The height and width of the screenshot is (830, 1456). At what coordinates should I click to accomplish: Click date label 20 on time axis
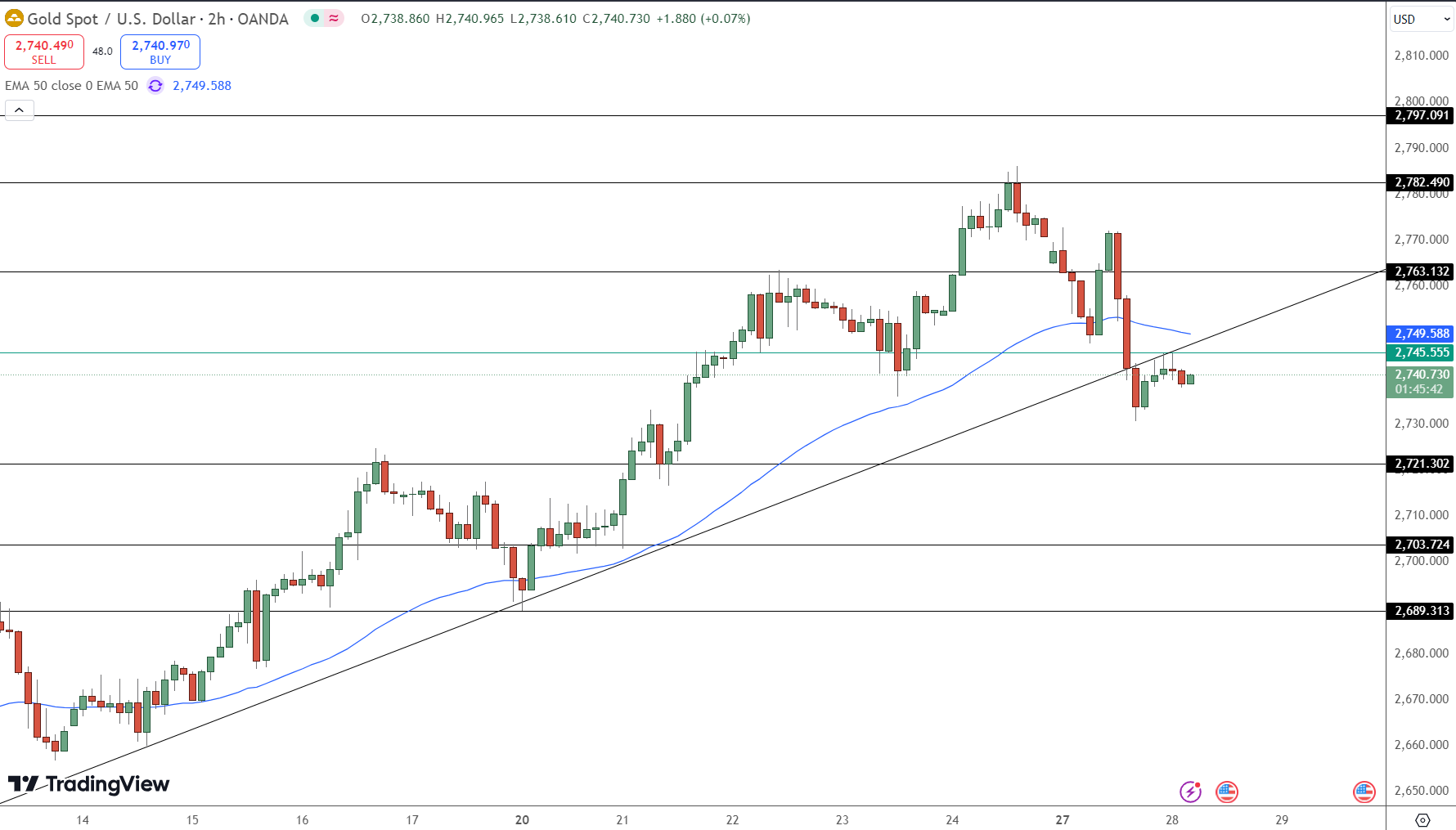522,819
